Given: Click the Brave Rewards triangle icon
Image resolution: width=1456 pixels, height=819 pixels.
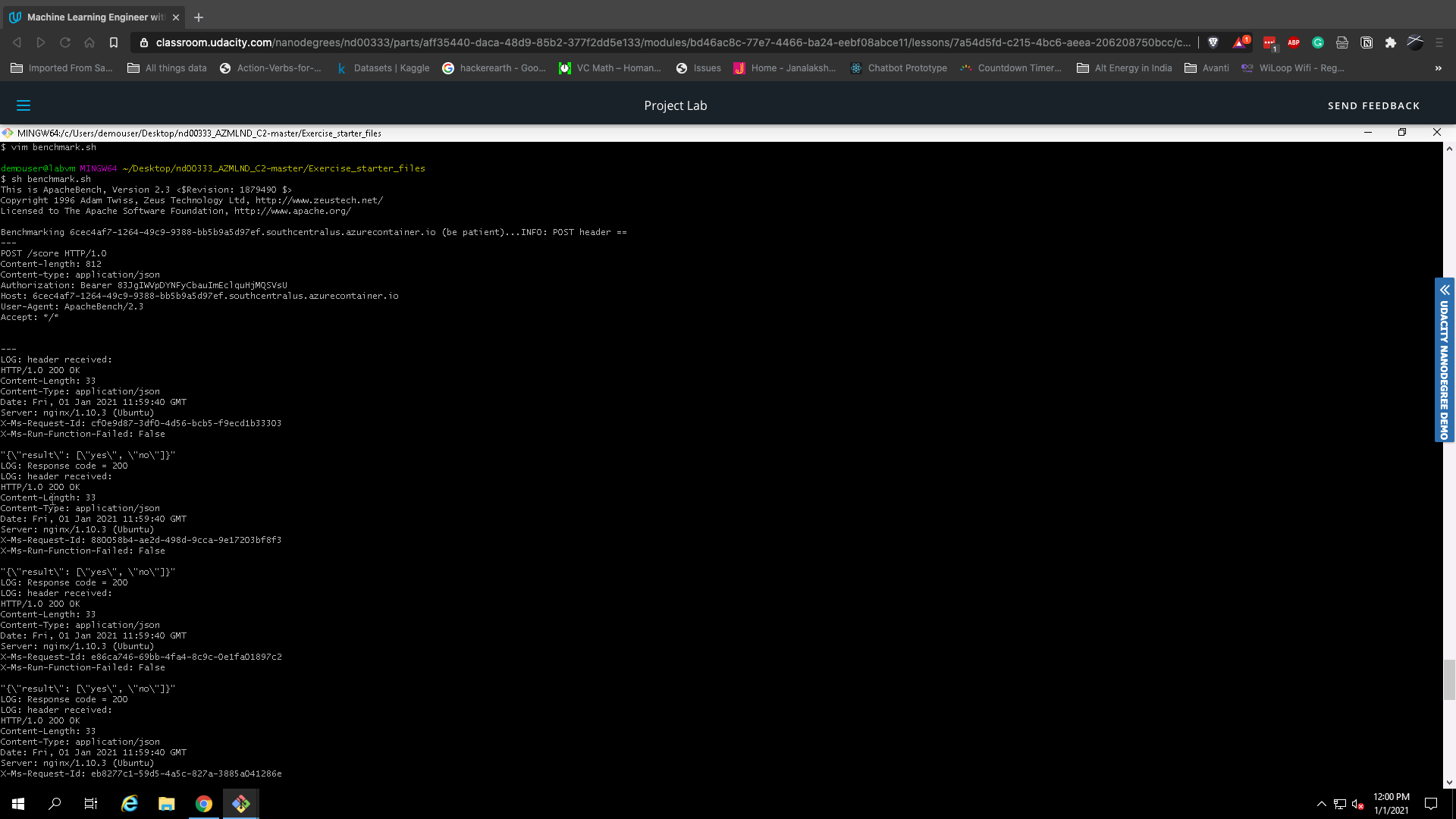Looking at the screenshot, I should point(1239,42).
